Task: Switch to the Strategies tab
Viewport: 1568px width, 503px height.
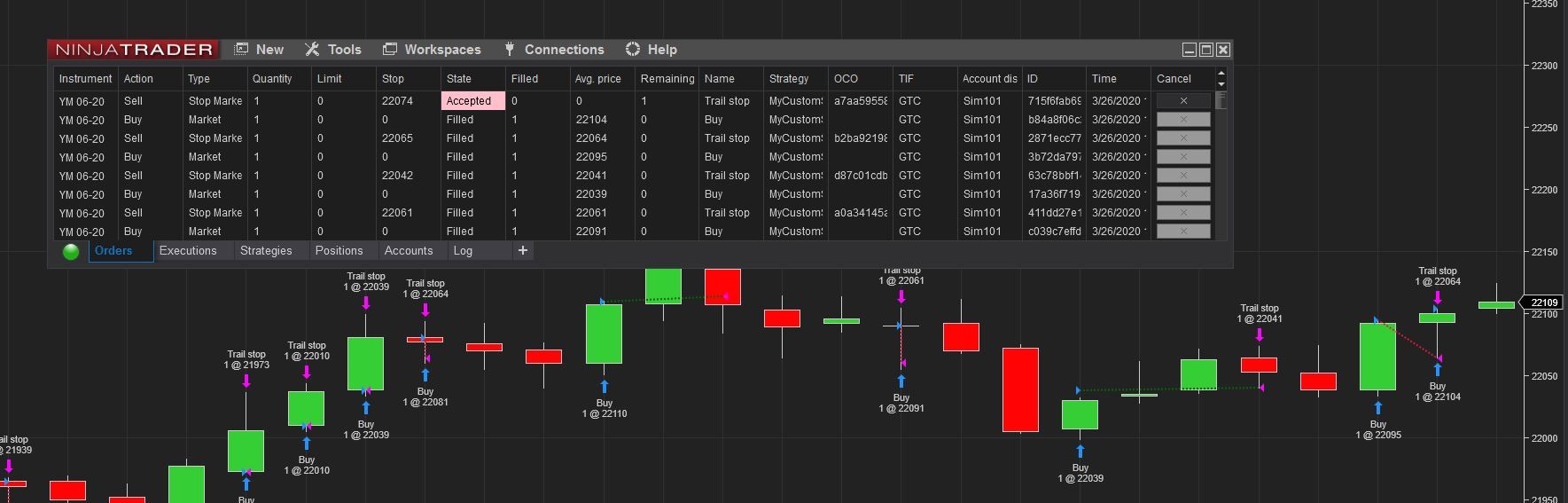Action: [266, 251]
